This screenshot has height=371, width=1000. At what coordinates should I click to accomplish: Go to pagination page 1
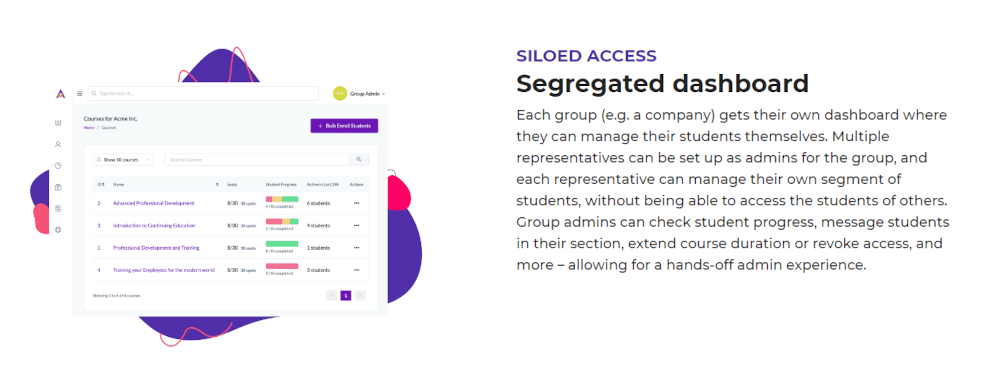pyautogui.click(x=346, y=295)
